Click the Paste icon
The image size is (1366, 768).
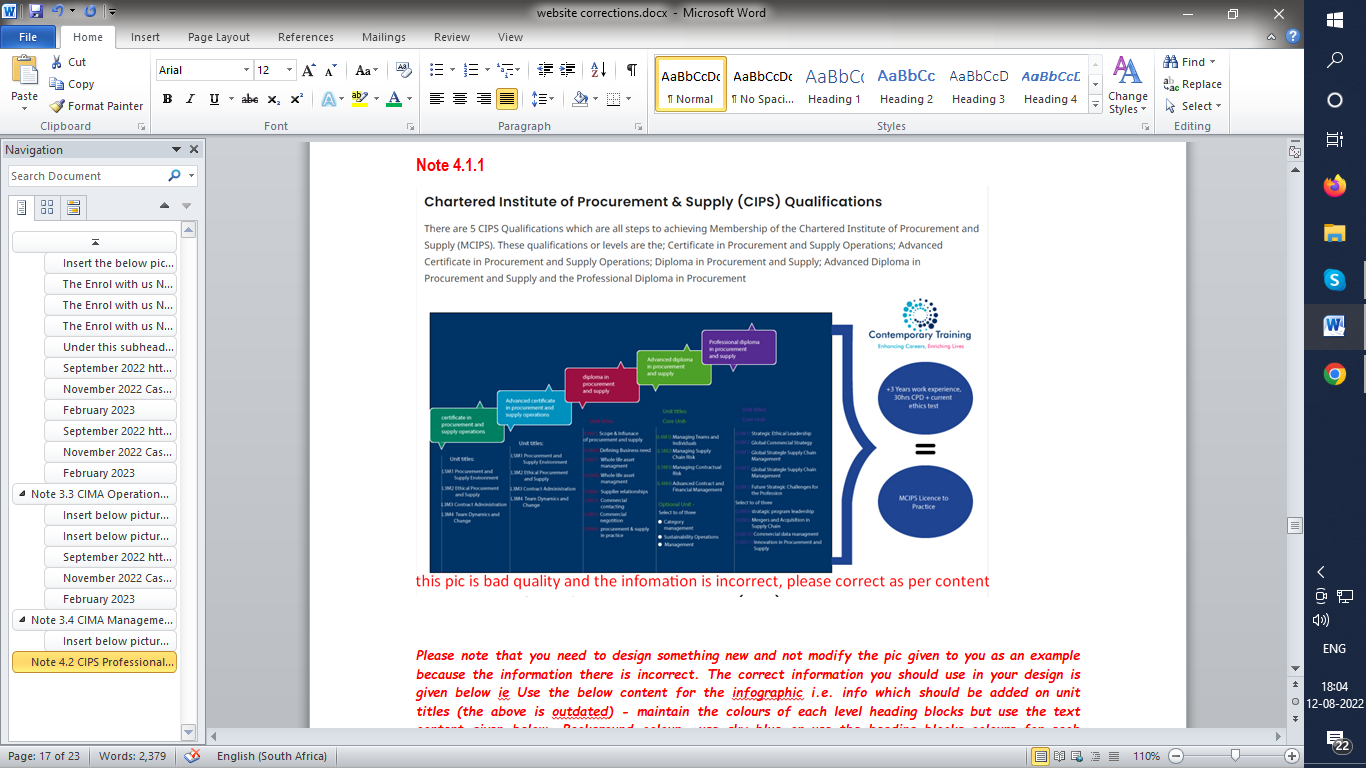point(24,78)
